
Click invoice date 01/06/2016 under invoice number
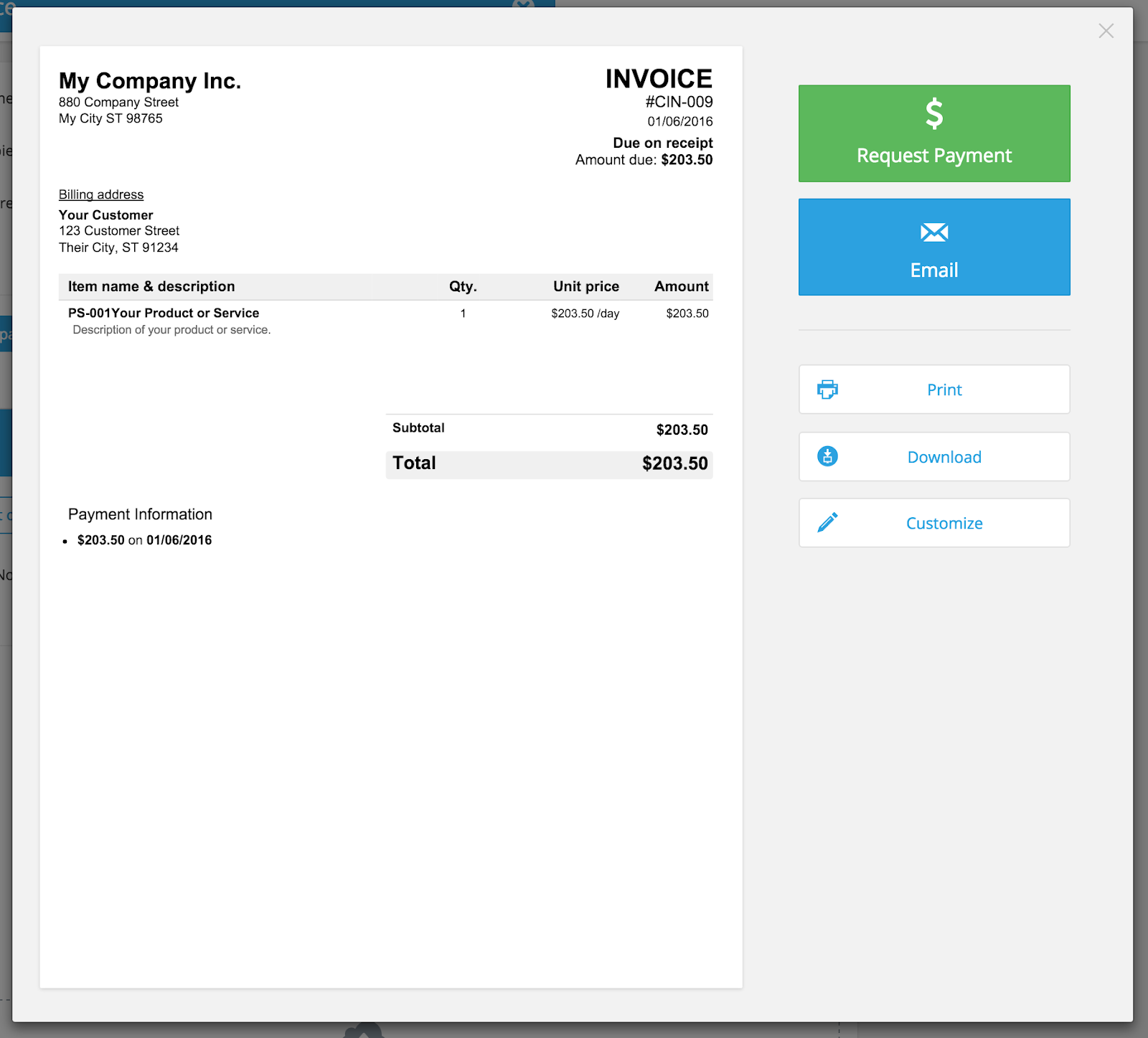pos(680,121)
